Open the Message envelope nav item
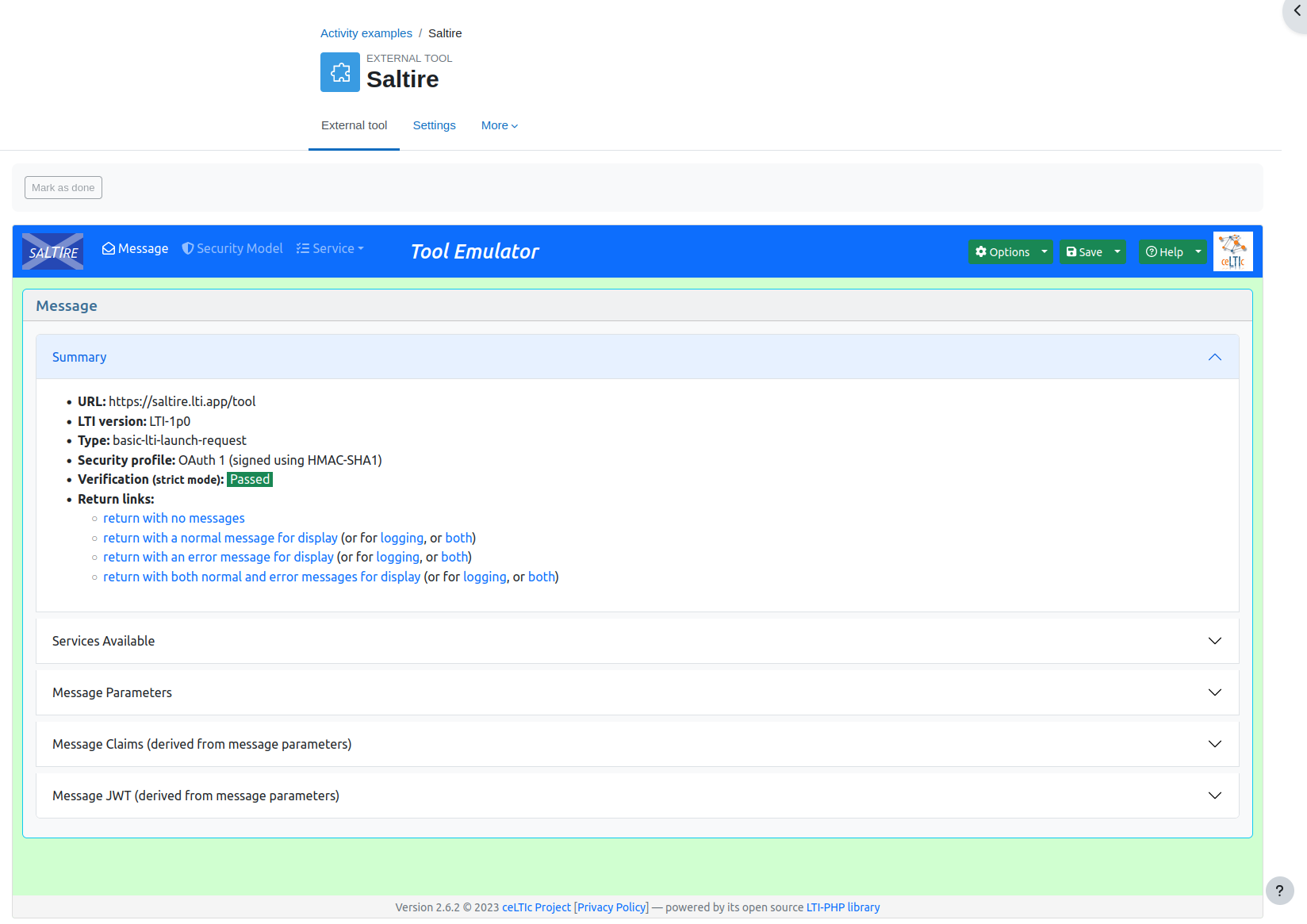The height and width of the screenshot is (924, 1307). 136,248
